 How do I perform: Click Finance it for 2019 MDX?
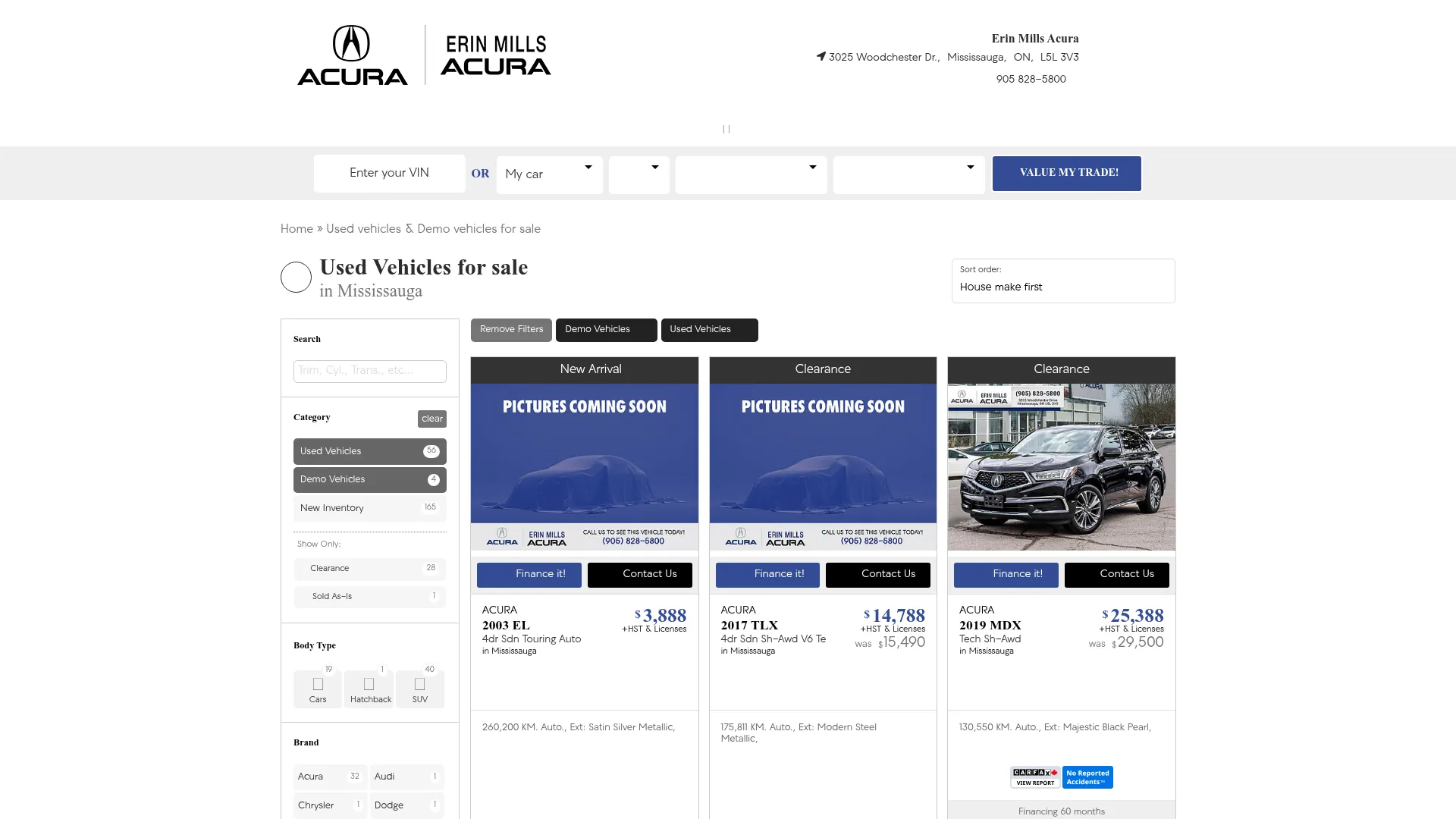1006,575
